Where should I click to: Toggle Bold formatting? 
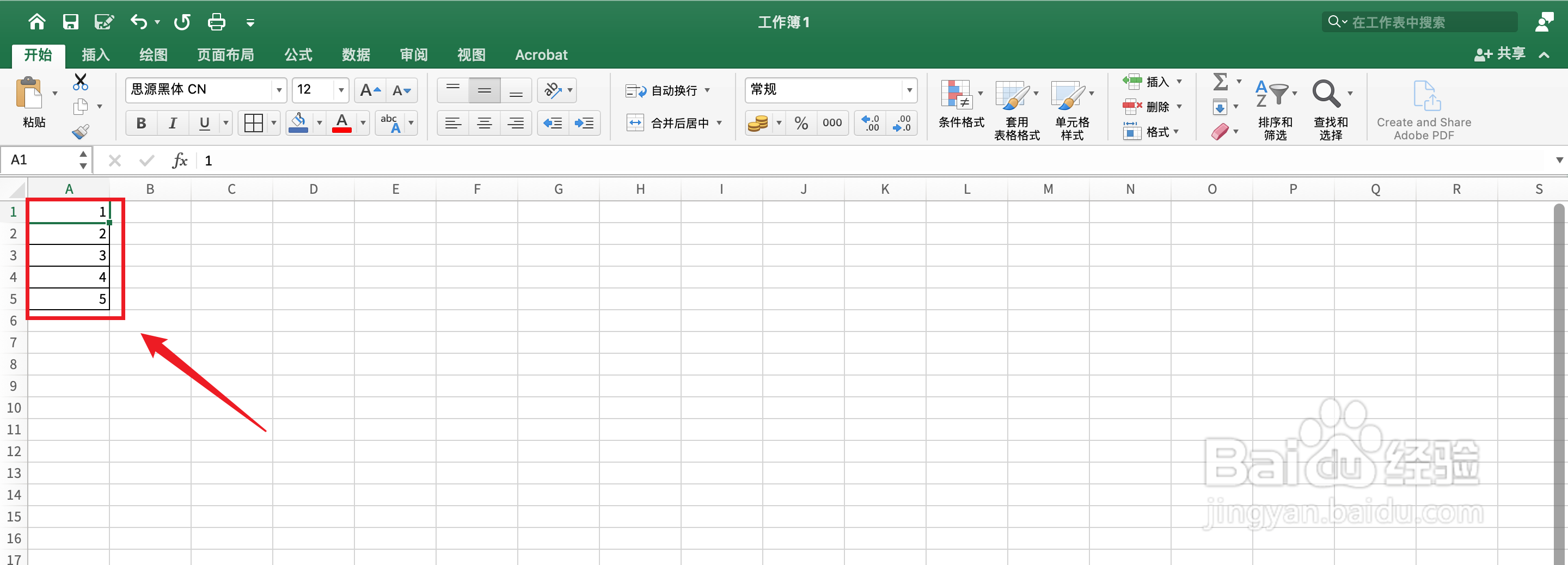pyautogui.click(x=141, y=124)
